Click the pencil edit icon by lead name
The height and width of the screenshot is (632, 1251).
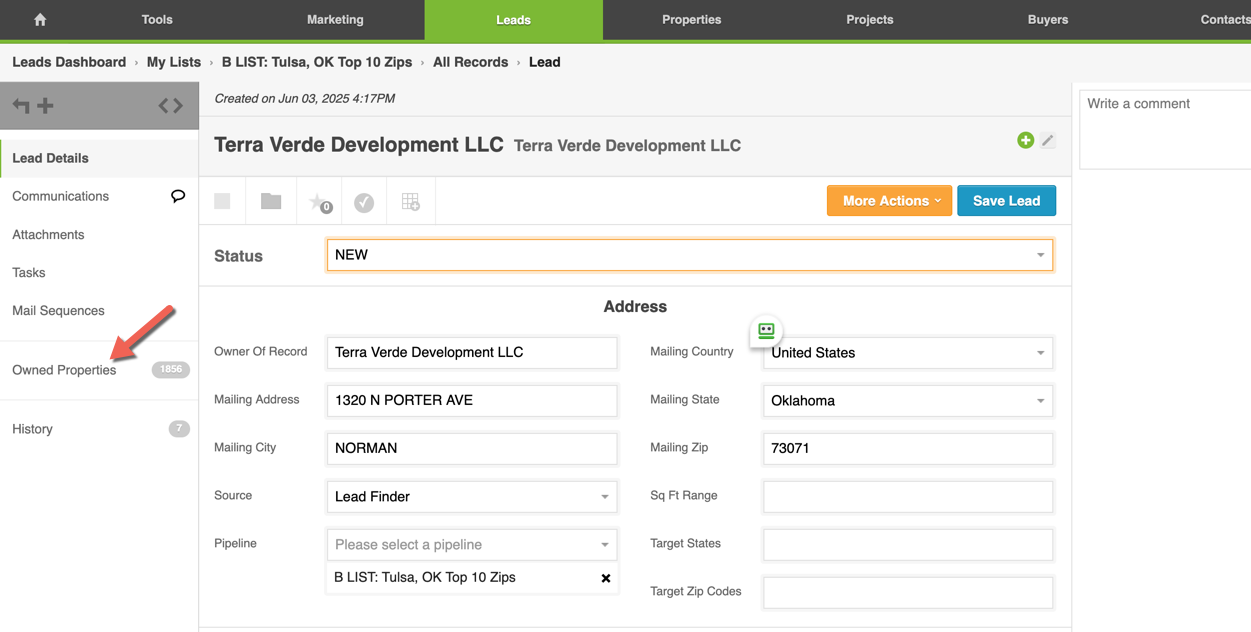click(x=1047, y=141)
